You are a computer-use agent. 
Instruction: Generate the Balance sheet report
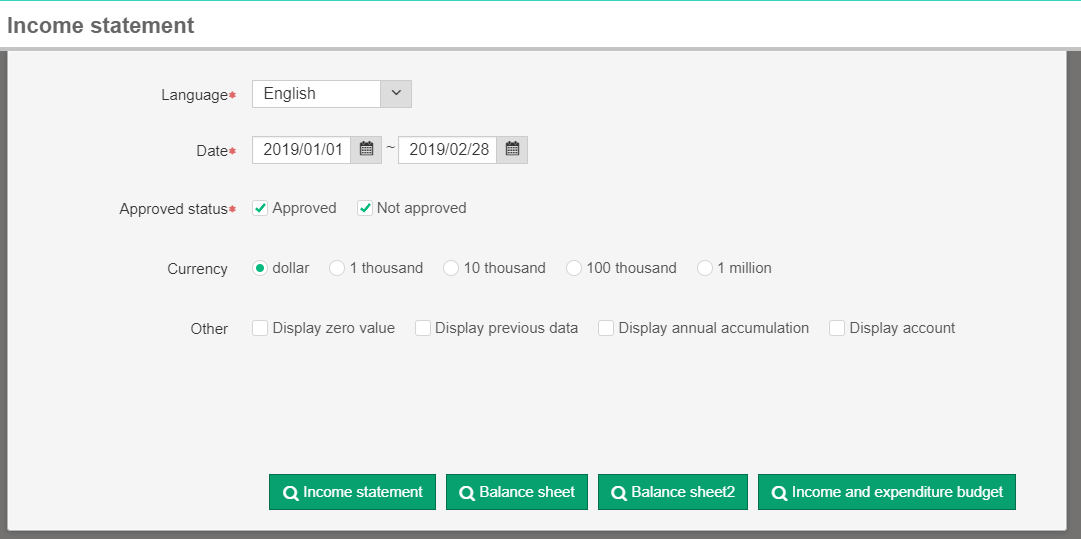click(516, 492)
